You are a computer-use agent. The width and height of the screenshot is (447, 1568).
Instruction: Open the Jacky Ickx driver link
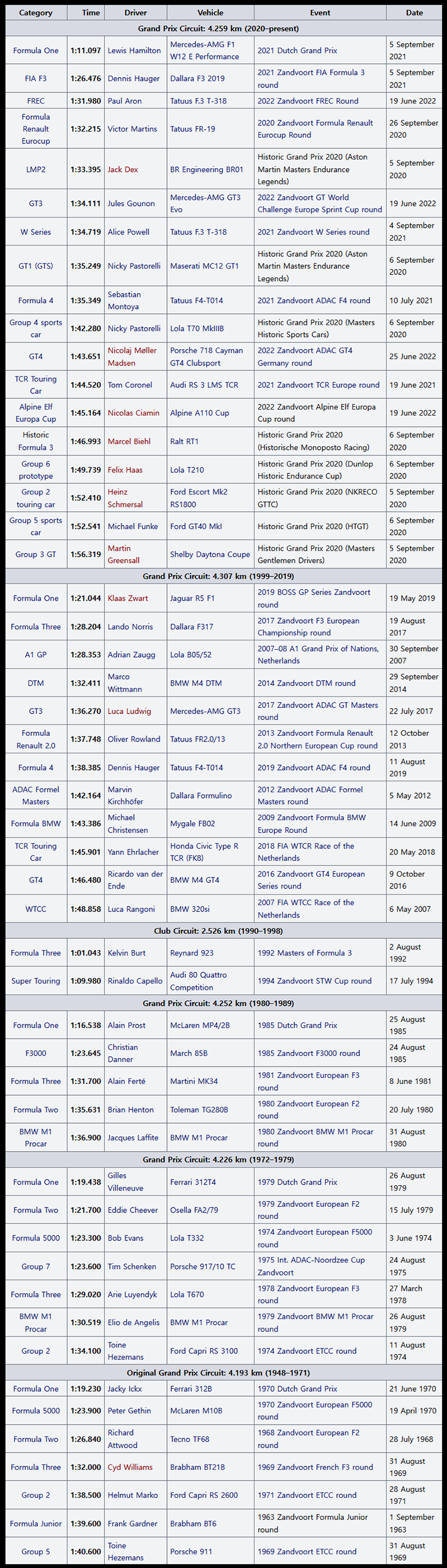(125, 1389)
